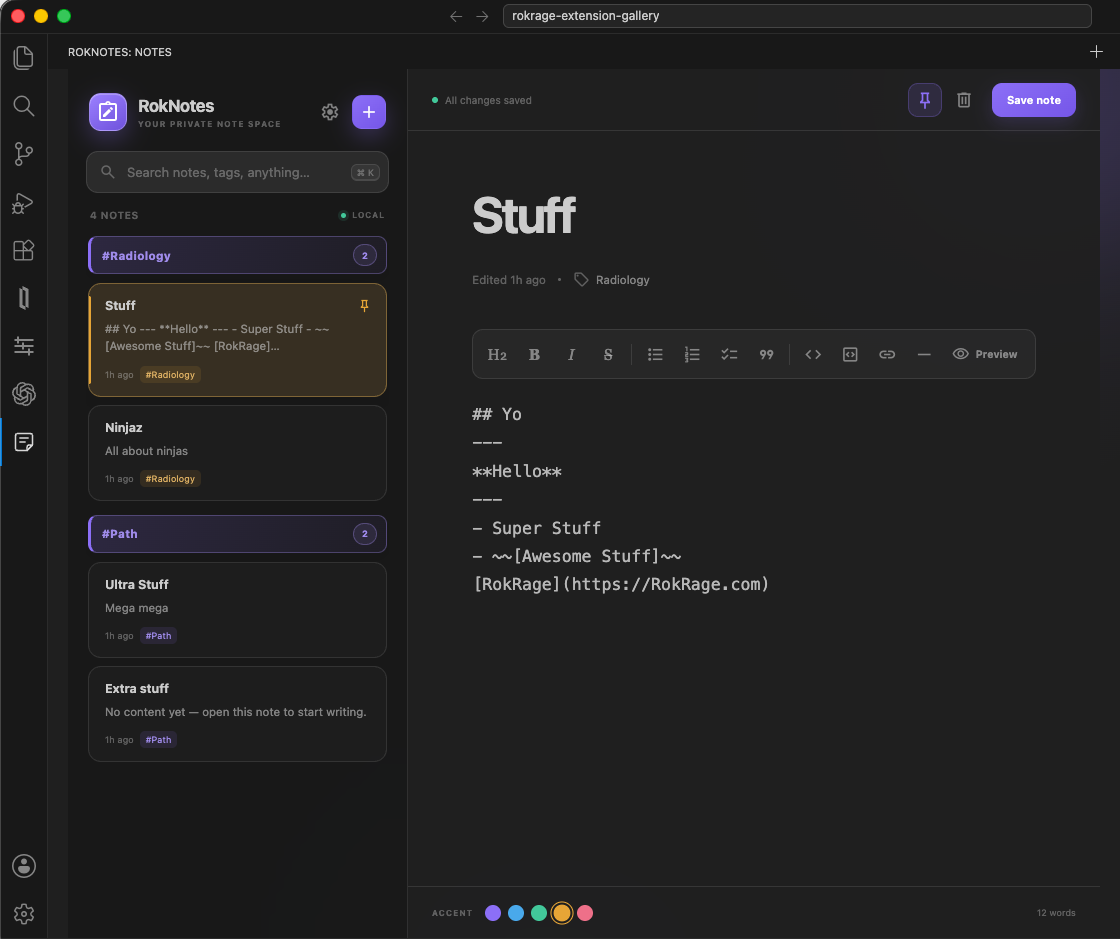Insert bulleted list from toolbar
Image resolution: width=1120 pixels, height=939 pixels.
click(655, 354)
